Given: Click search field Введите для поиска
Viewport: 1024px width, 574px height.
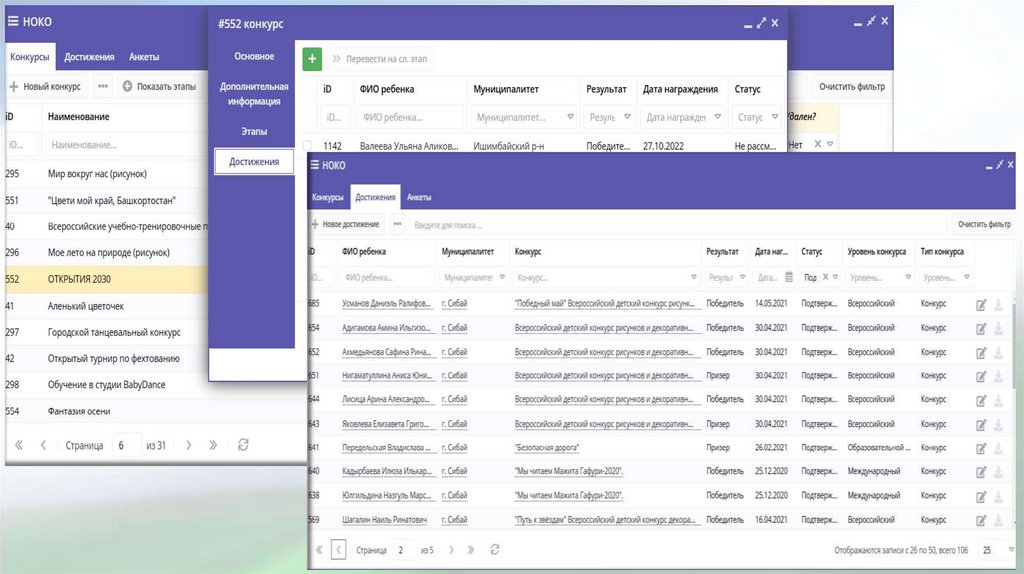Looking at the screenshot, I should (x=677, y=225).
